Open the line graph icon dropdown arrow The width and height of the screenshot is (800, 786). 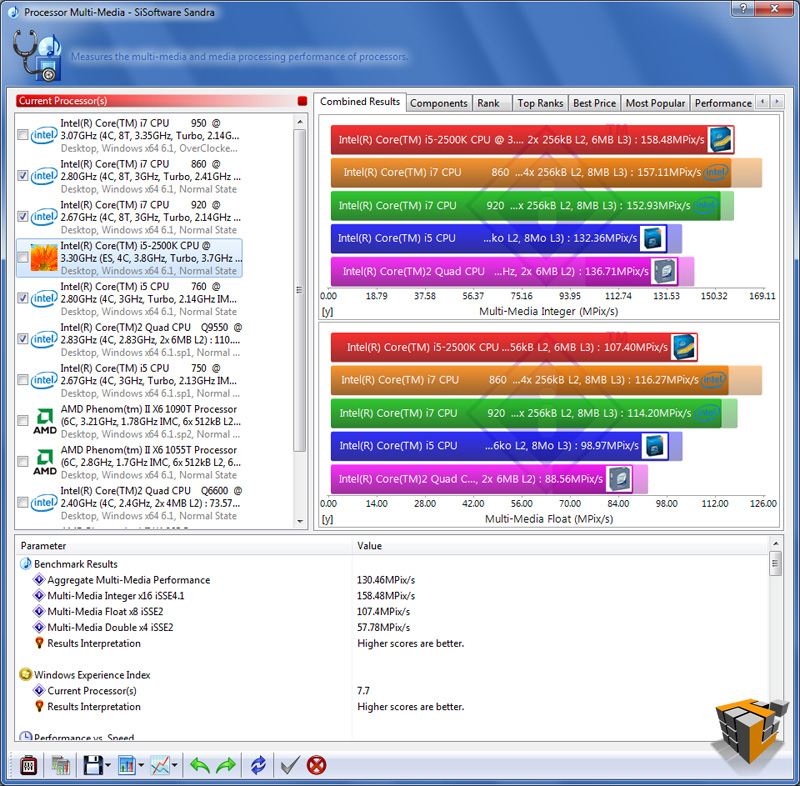coord(174,765)
